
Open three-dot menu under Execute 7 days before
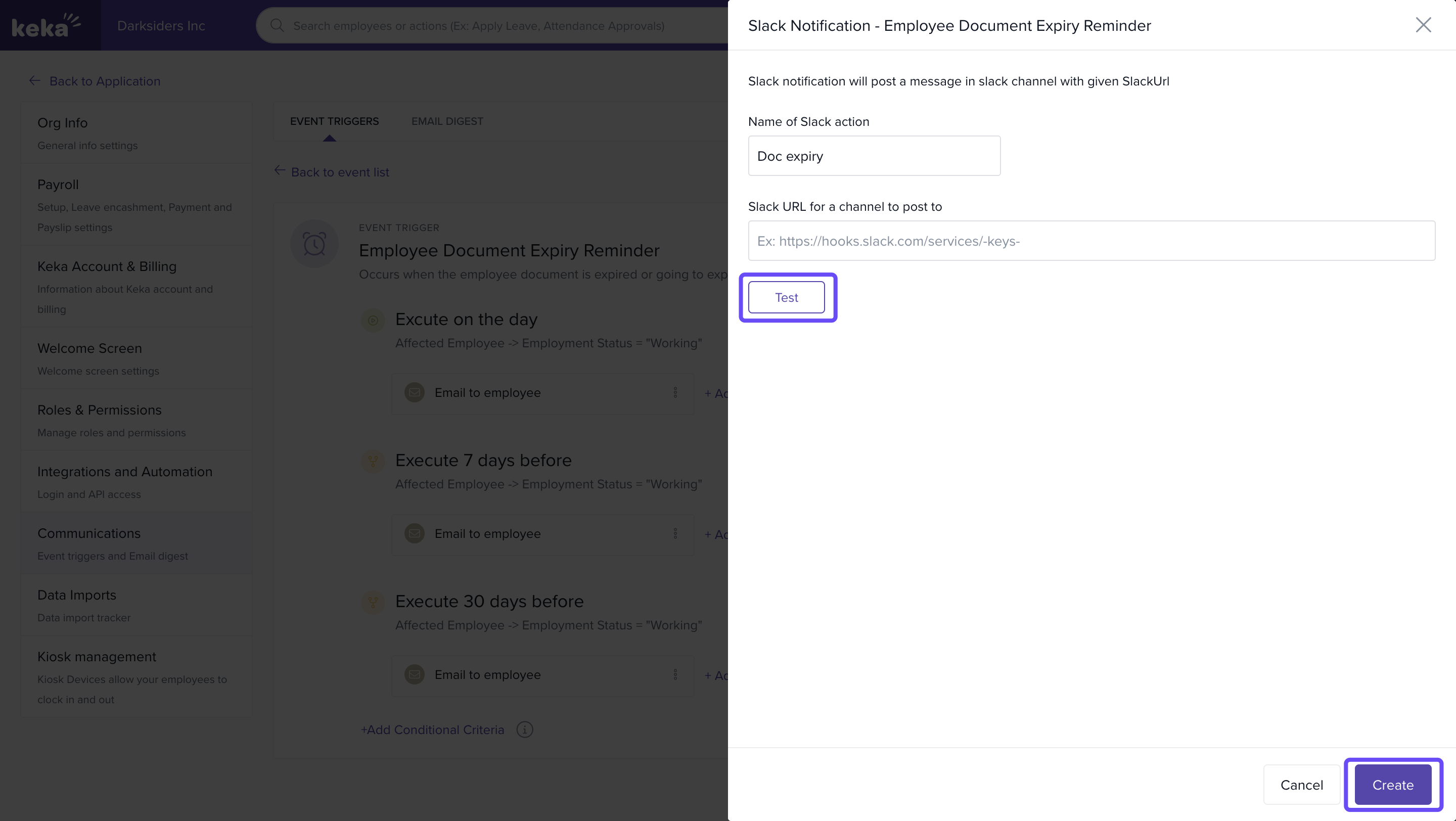pyautogui.click(x=675, y=533)
